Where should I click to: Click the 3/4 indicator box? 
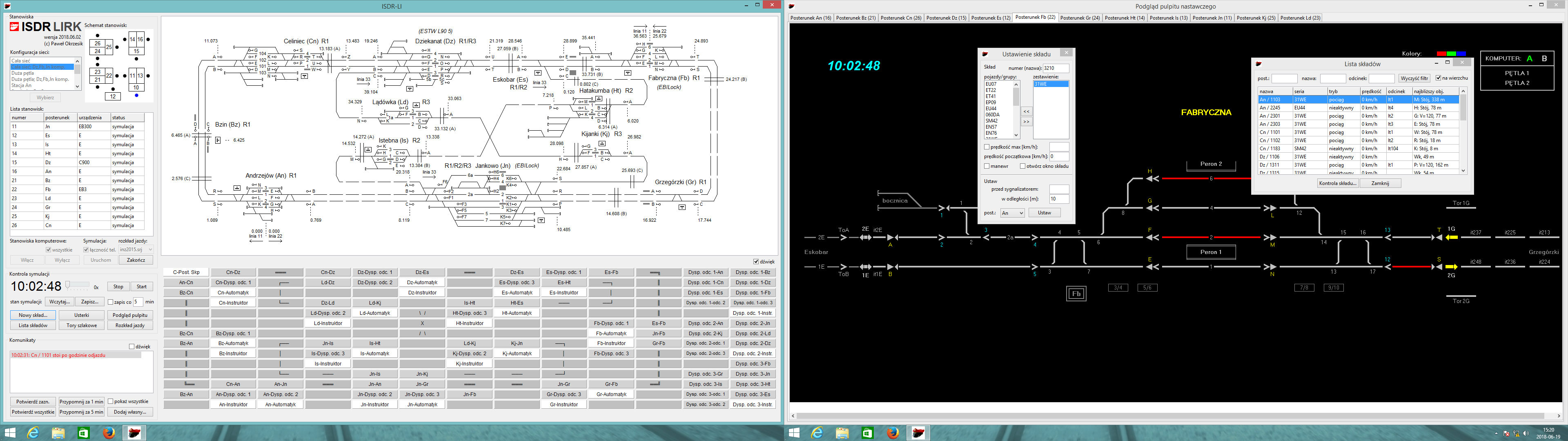point(1118,287)
